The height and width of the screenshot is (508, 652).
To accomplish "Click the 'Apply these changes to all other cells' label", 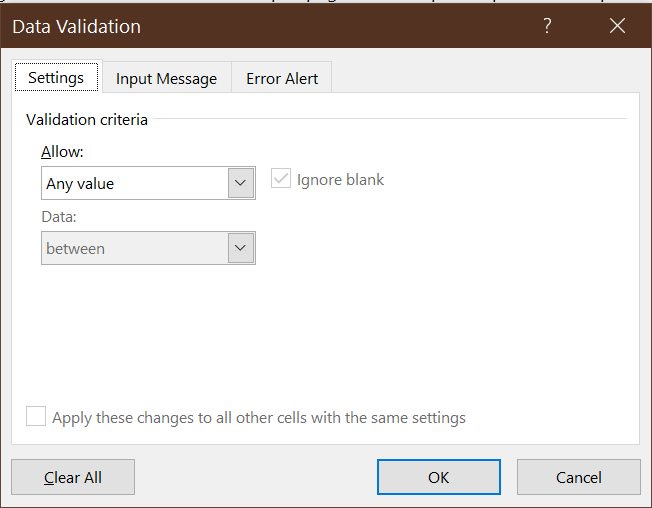I will coord(259,418).
